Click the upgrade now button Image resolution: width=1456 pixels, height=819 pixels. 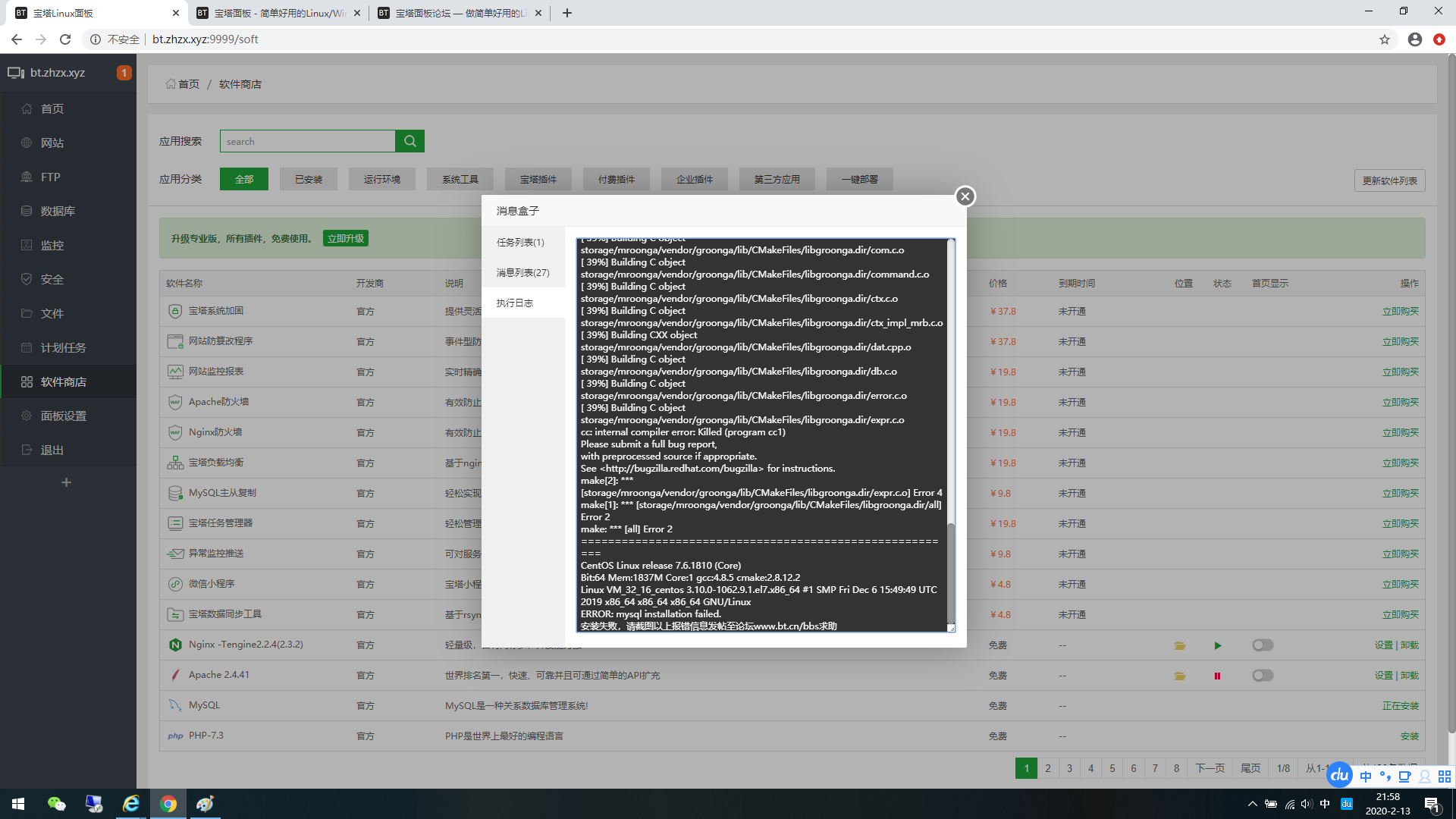coord(346,238)
